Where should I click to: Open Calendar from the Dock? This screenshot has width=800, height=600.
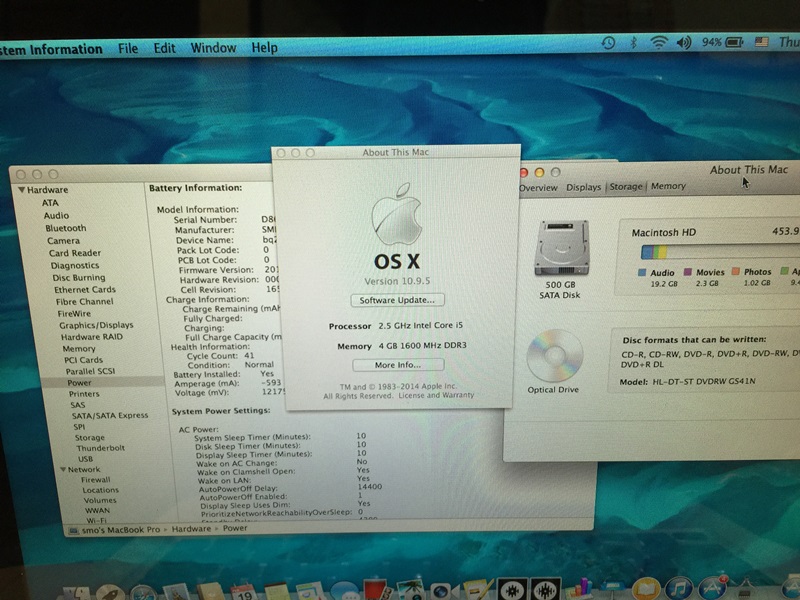(x=243, y=592)
